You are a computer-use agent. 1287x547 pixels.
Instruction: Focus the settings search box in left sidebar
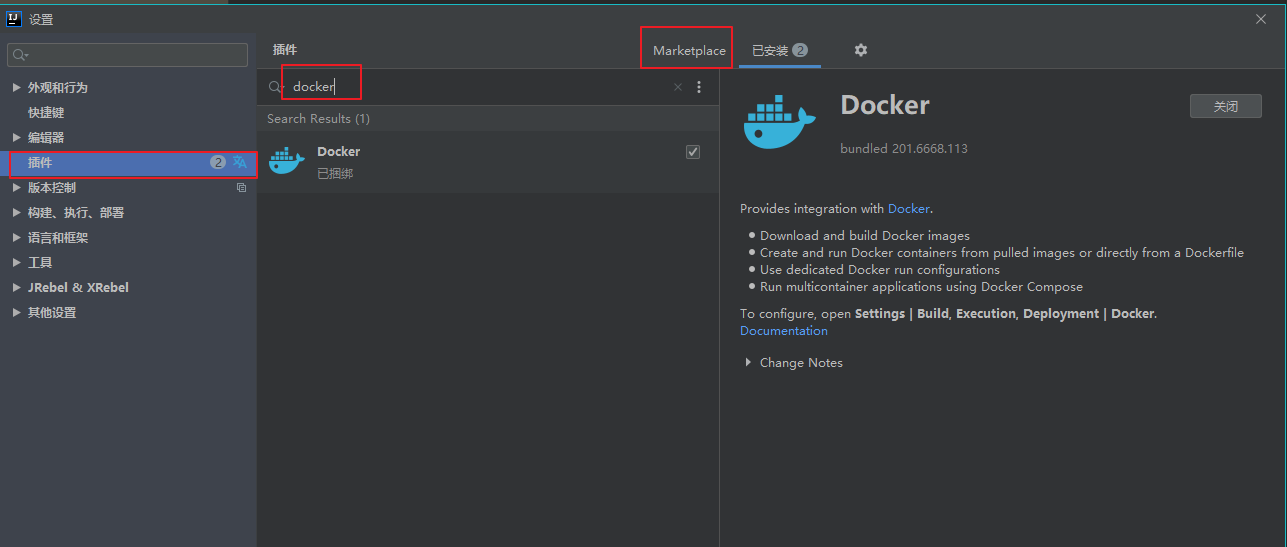pyautogui.click(x=130, y=55)
